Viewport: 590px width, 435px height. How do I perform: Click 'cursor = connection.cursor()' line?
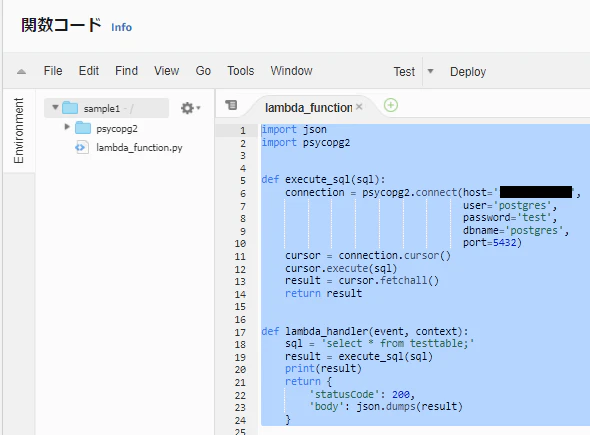(x=368, y=256)
